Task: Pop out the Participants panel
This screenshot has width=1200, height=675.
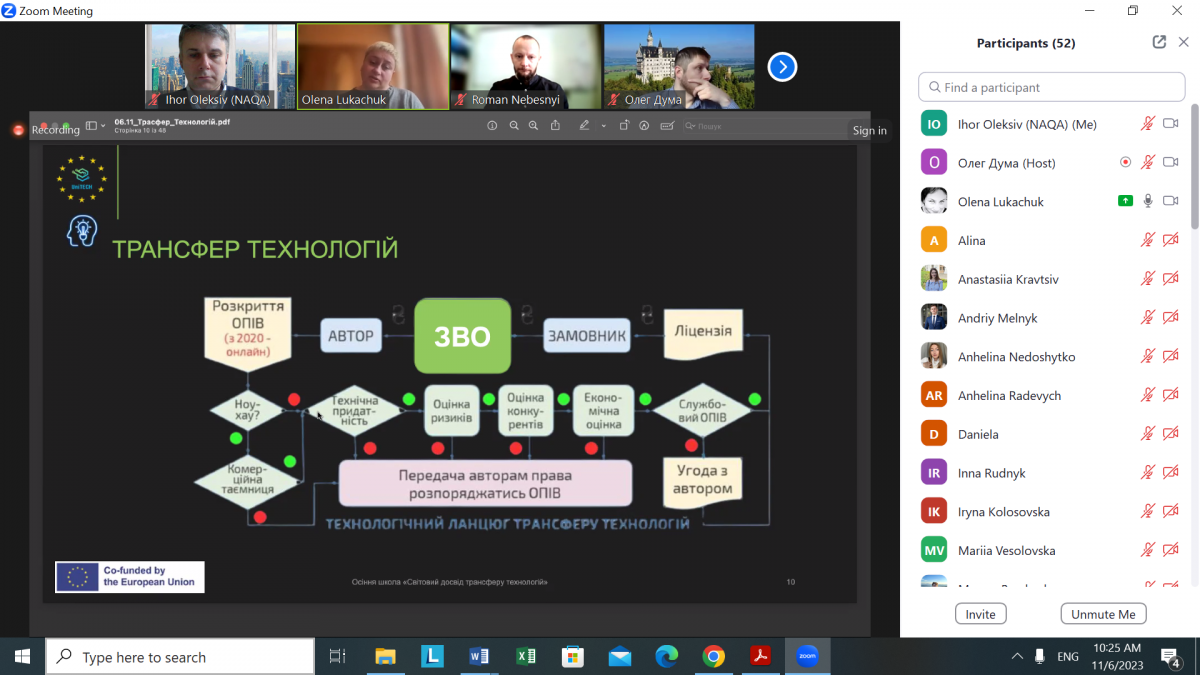Action: pos(1159,42)
